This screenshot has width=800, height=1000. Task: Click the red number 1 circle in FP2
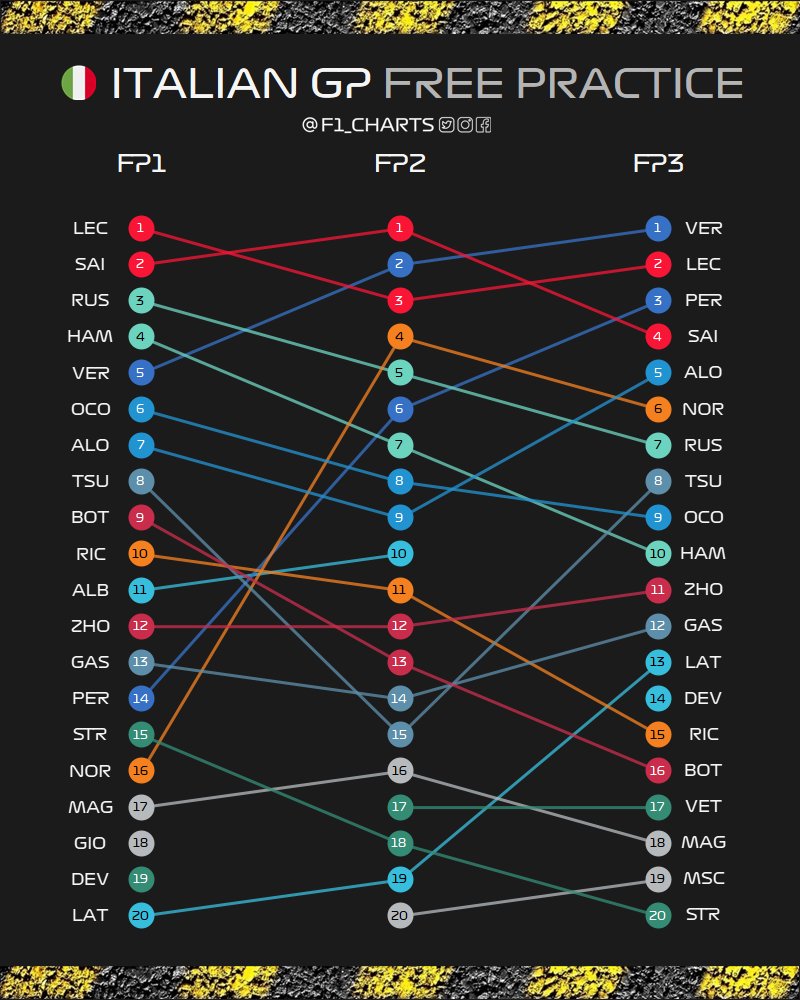point(399,228)
